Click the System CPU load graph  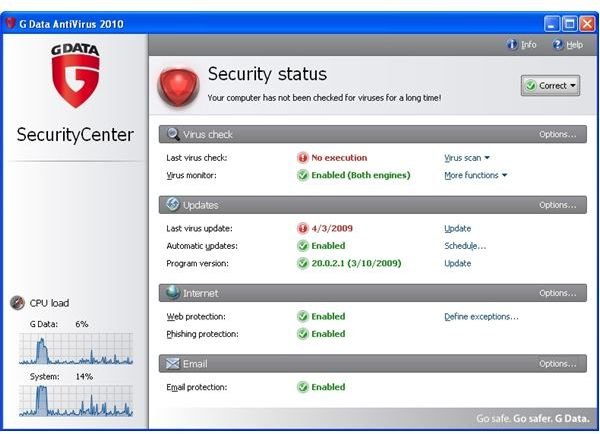[76, 401]
